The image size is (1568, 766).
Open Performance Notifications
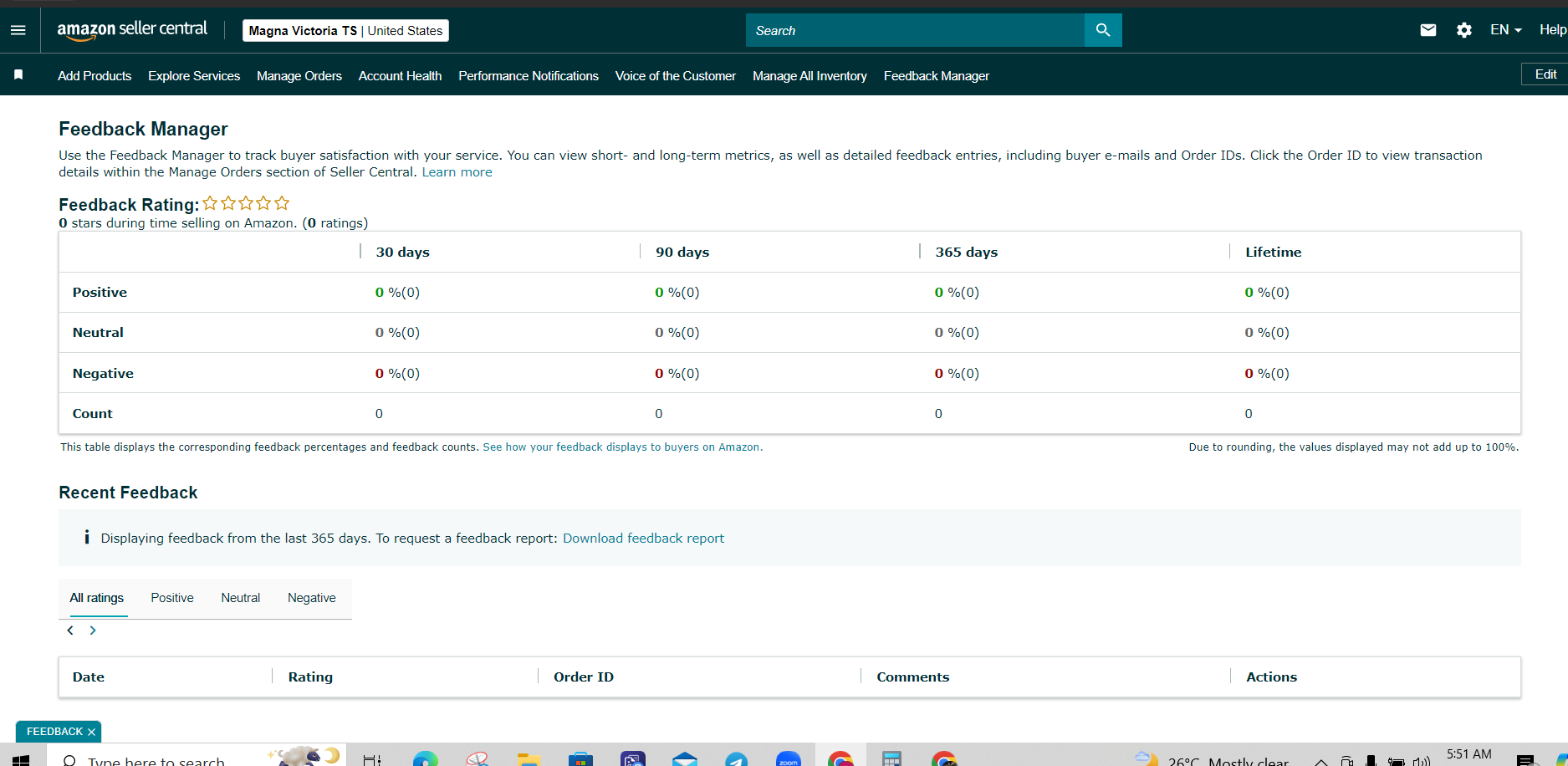click(x=529, y=75)
